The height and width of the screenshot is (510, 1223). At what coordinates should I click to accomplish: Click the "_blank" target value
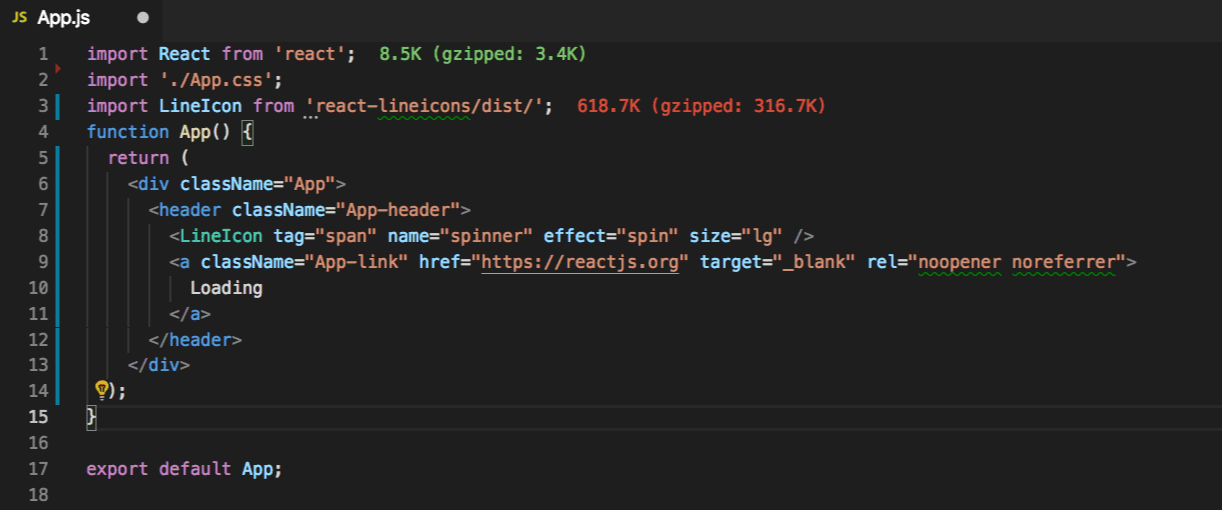pos(814,262)
